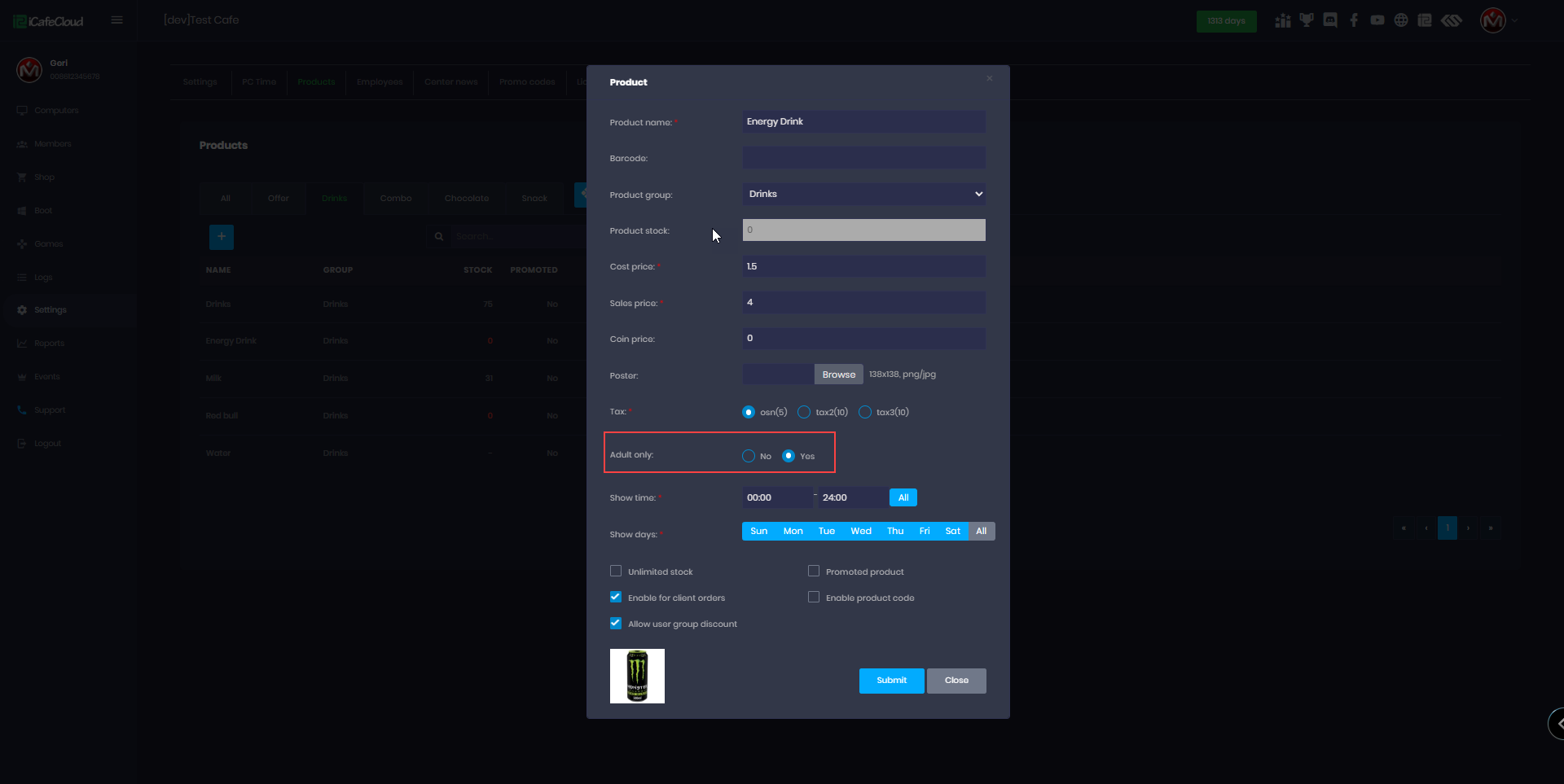Screen dimensions: 1564x784
Task: Open the Games gamepad icon in sidebar
Action: [22, 244]
